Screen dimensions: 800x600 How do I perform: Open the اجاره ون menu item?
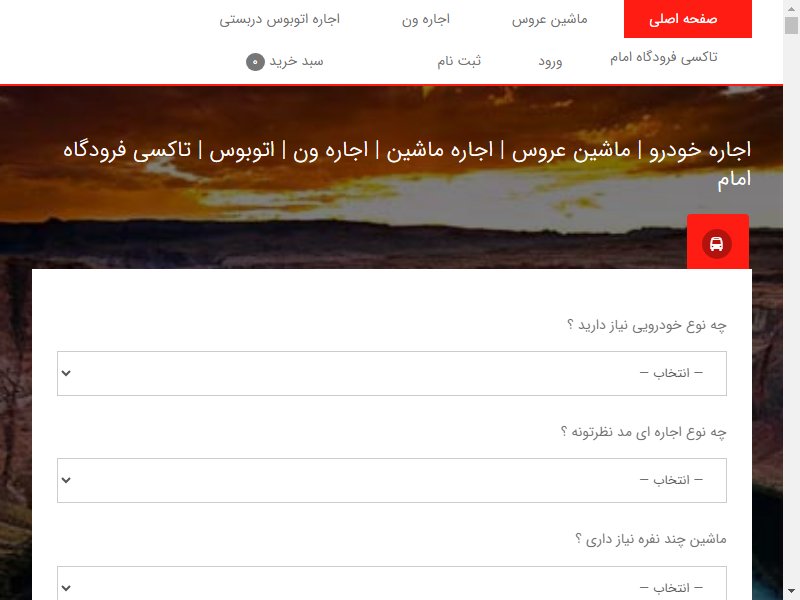click(426, 19)
